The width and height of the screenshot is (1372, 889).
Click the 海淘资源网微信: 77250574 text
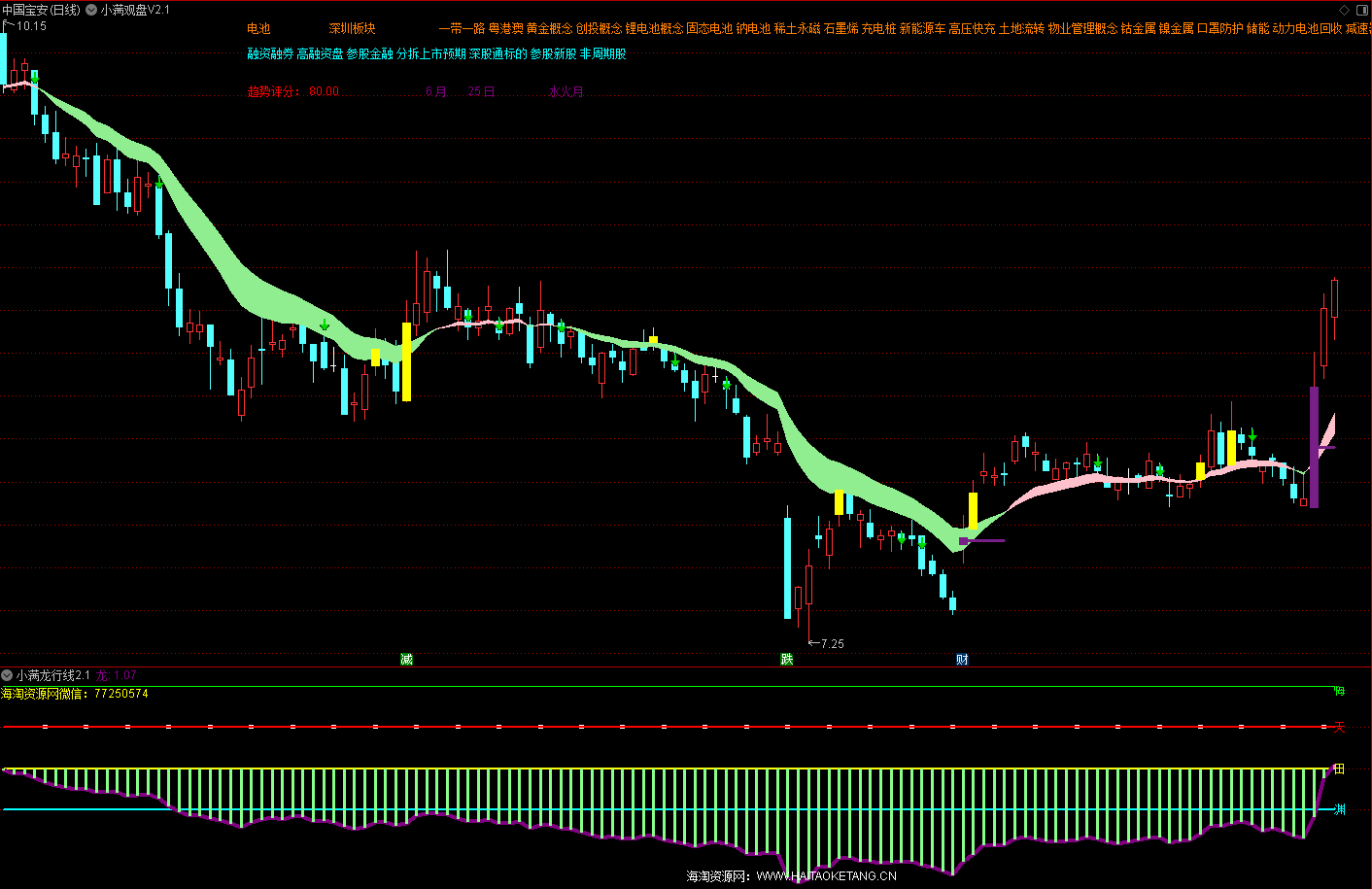(75, 694)
